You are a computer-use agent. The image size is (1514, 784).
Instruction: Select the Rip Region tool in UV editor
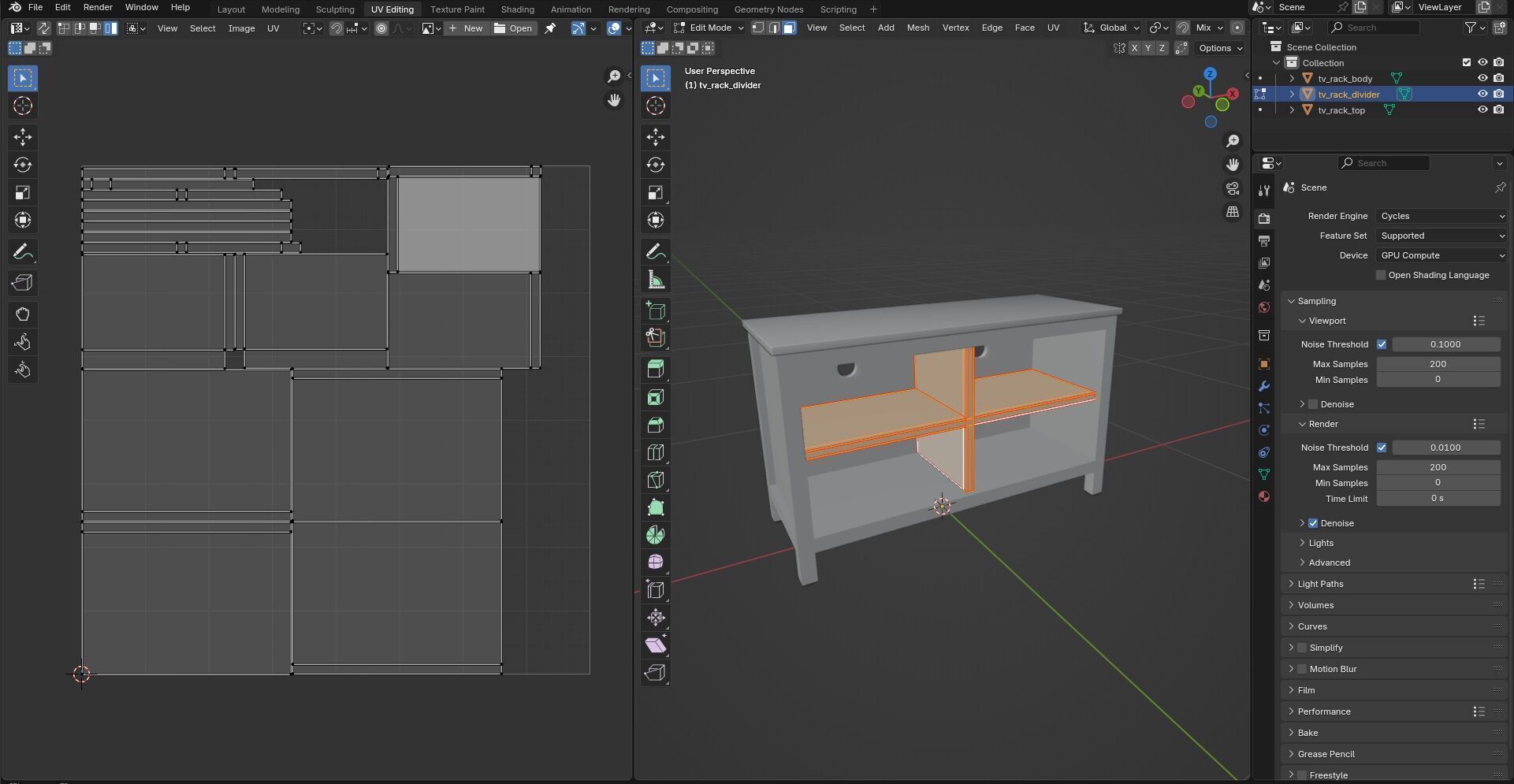[x=22, y=283]
